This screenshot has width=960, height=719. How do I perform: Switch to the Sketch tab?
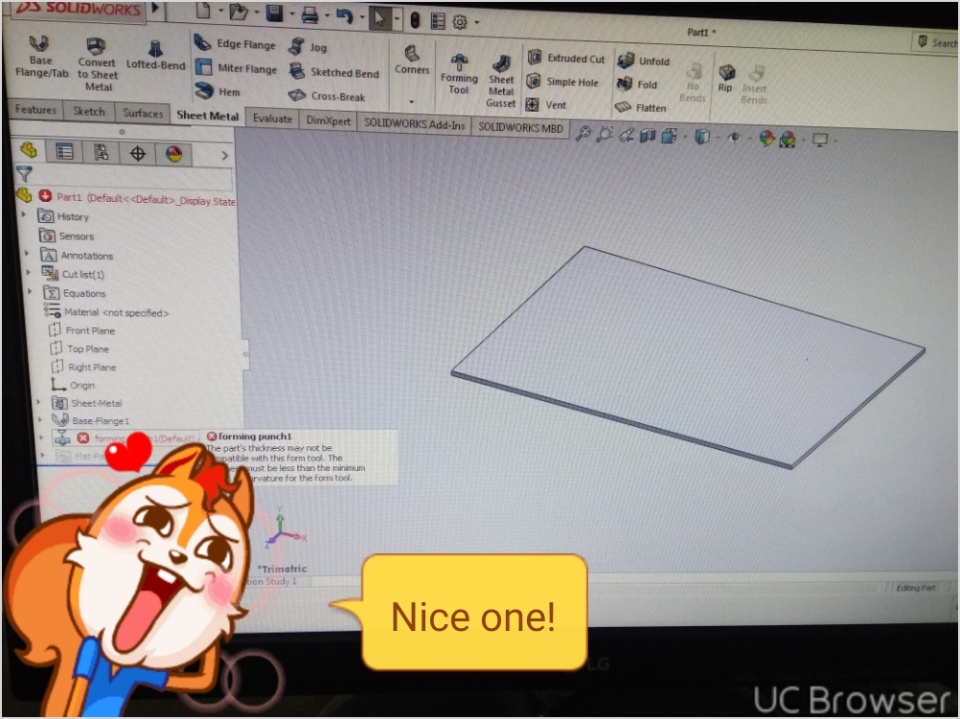pos(89,111)
